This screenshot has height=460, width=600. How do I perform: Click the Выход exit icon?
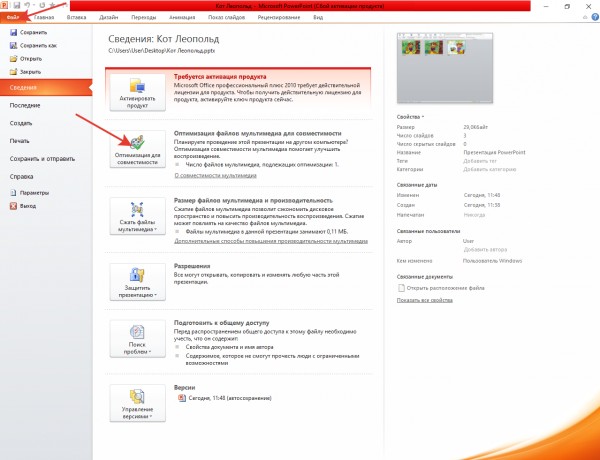coord(13,206)
